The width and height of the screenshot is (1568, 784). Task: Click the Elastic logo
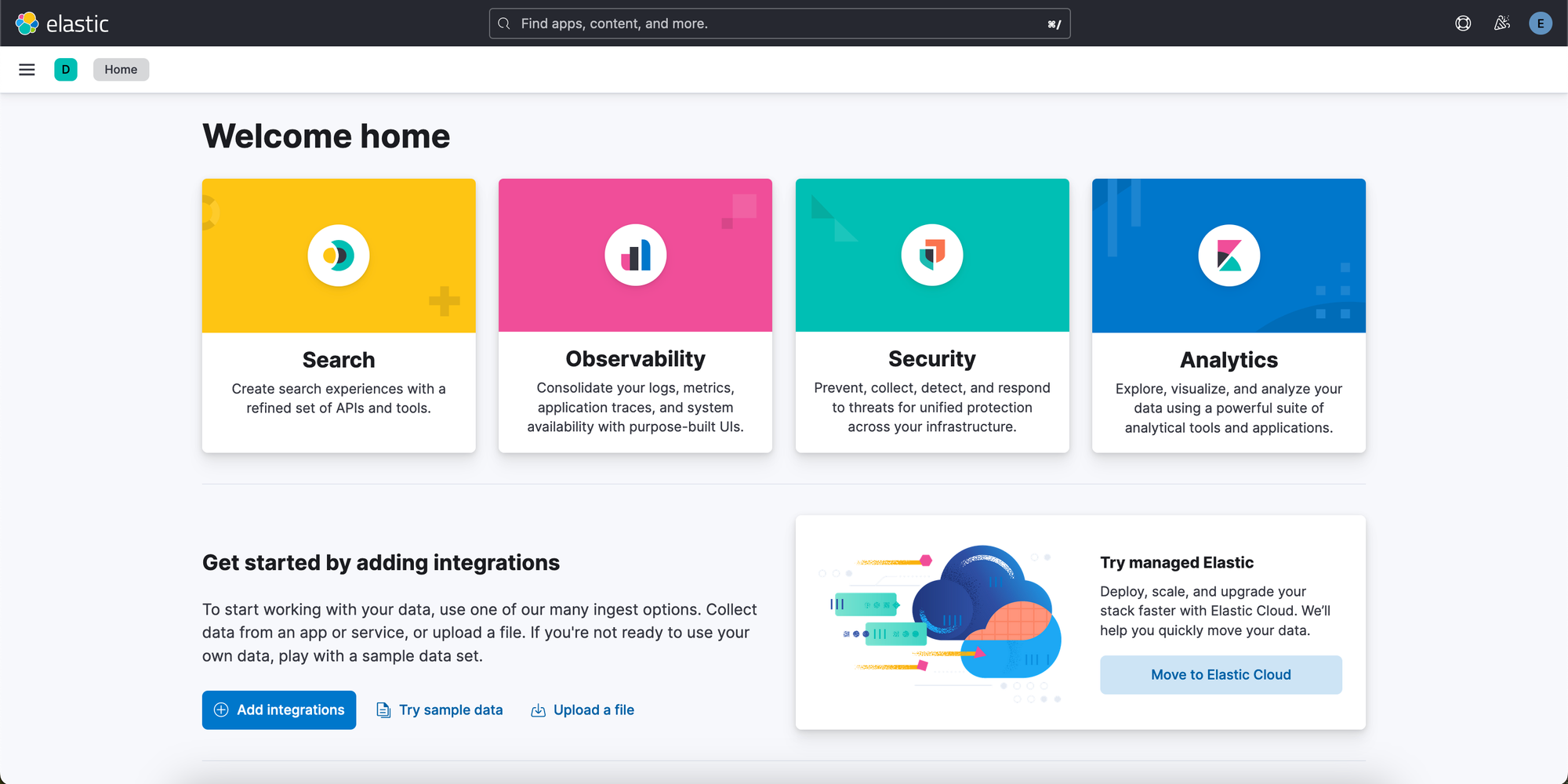click(x=62, y=24)
